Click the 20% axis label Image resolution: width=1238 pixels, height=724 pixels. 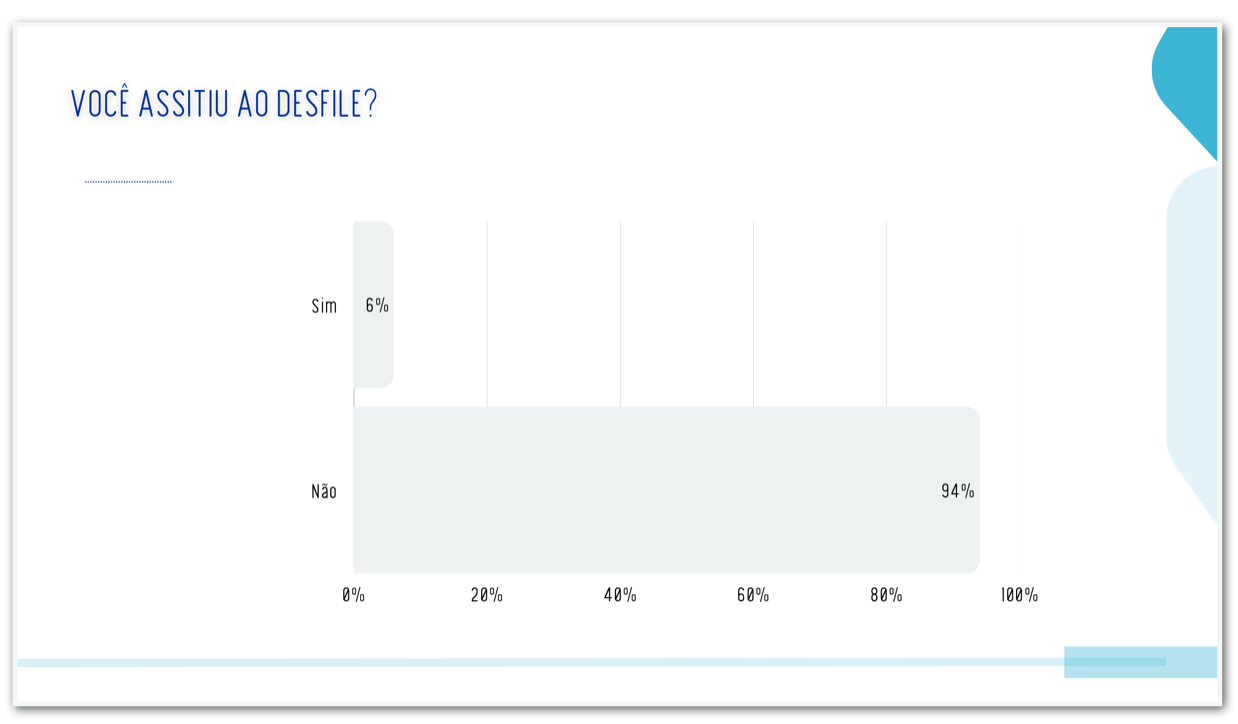(x=486, y=595)
